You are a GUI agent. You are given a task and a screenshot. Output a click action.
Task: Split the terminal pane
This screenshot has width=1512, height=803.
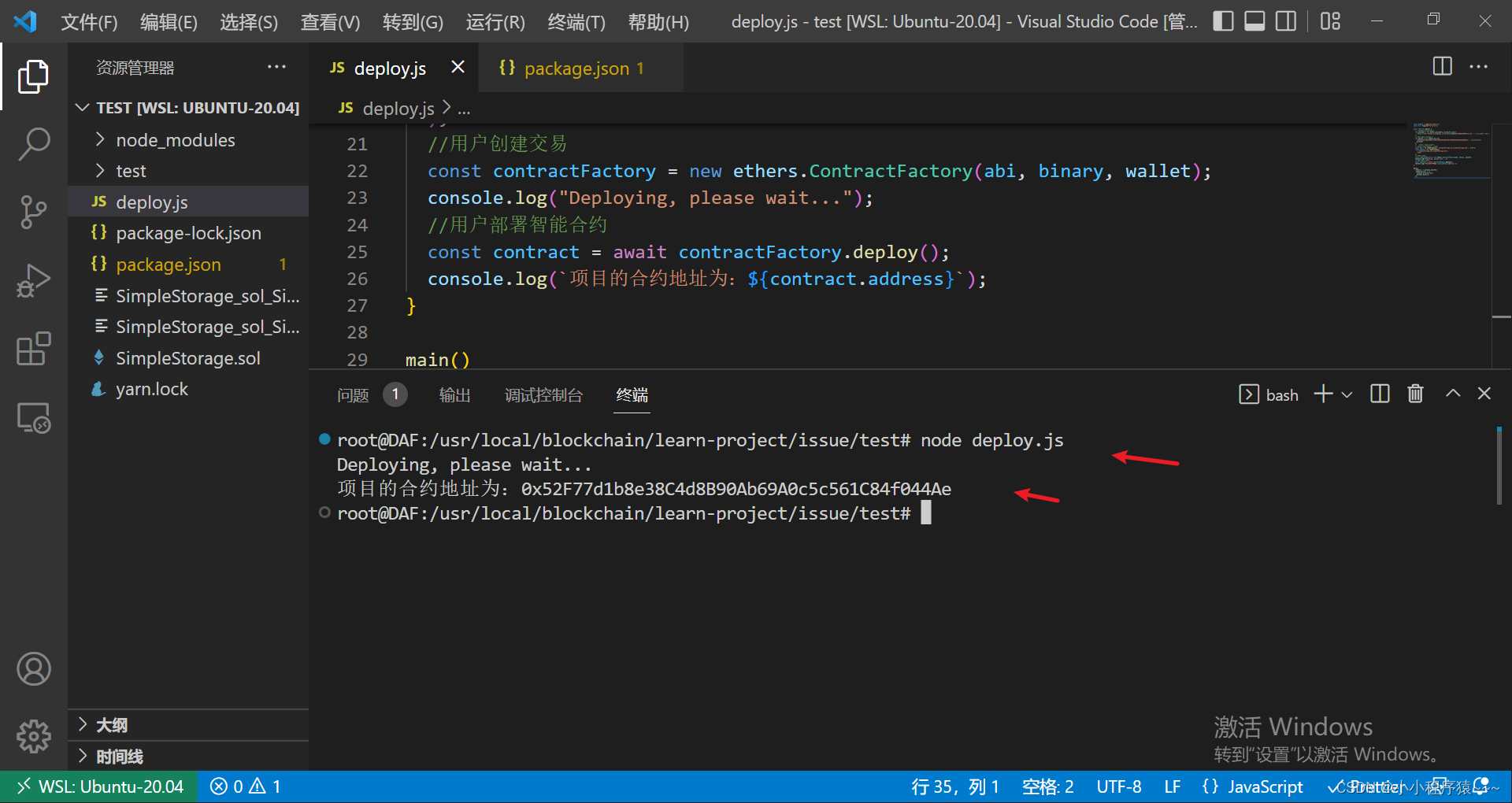point(1380,394)
